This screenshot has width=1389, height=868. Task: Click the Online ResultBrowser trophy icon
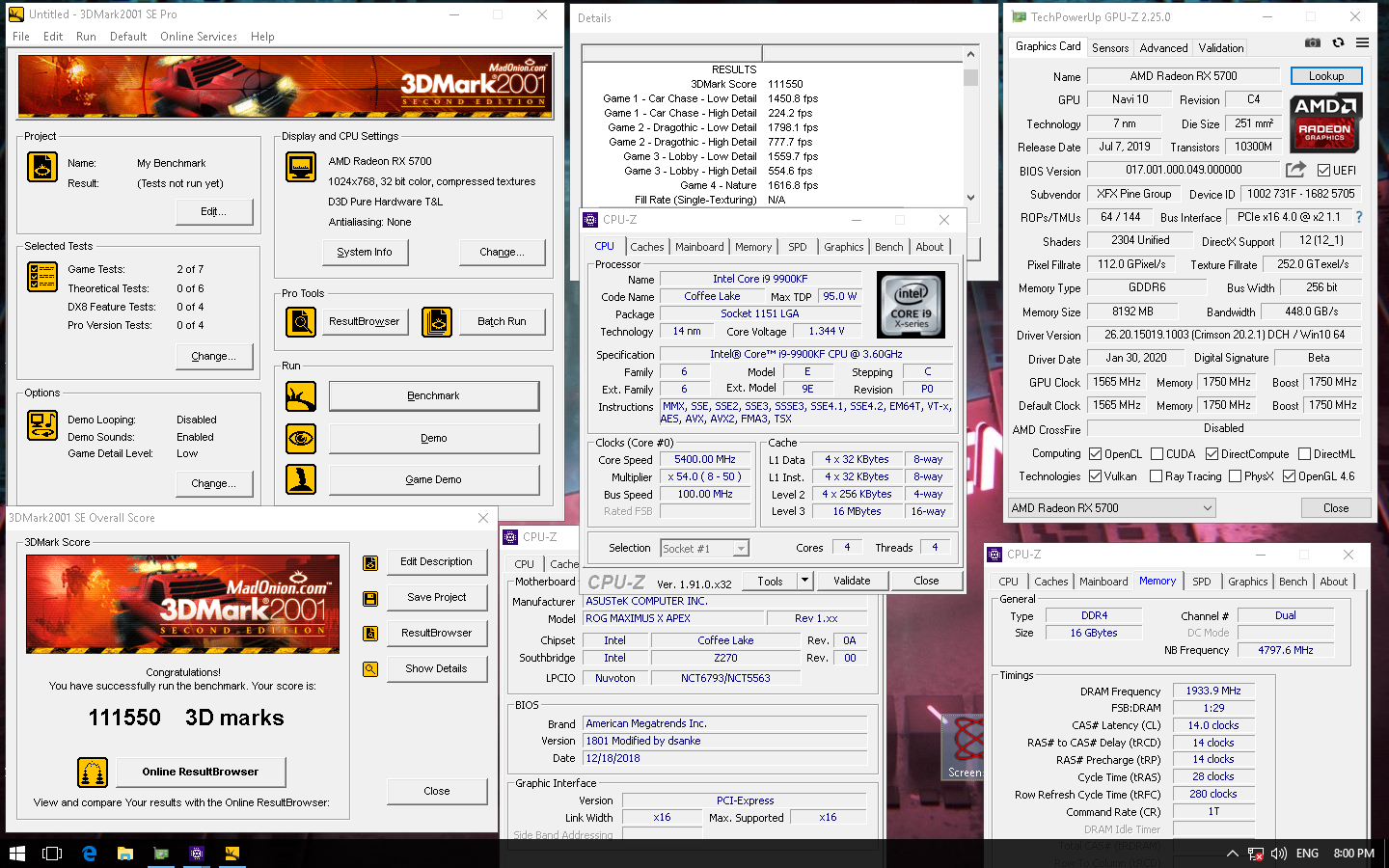pyautogui.click(x=93, y=773)
